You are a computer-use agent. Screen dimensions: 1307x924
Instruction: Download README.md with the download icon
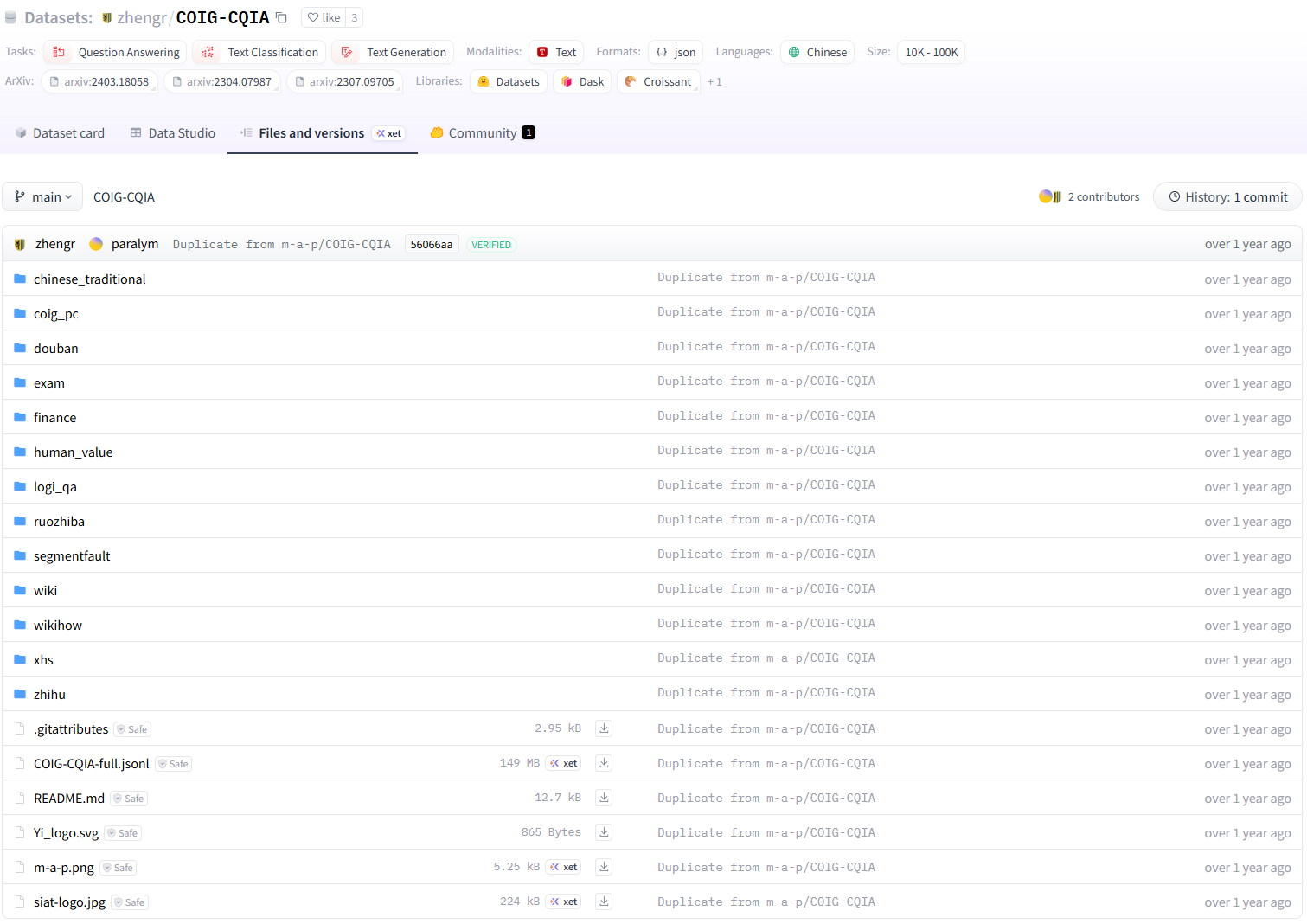click(604, 798)
